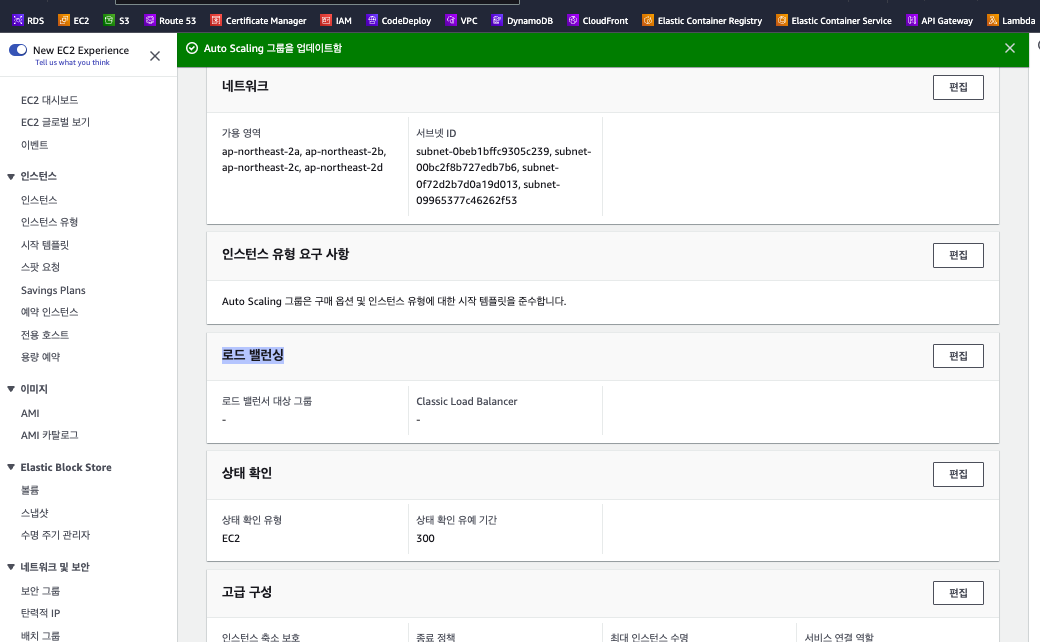Open 시작 템플릿 in sidebar

(45, 245)
